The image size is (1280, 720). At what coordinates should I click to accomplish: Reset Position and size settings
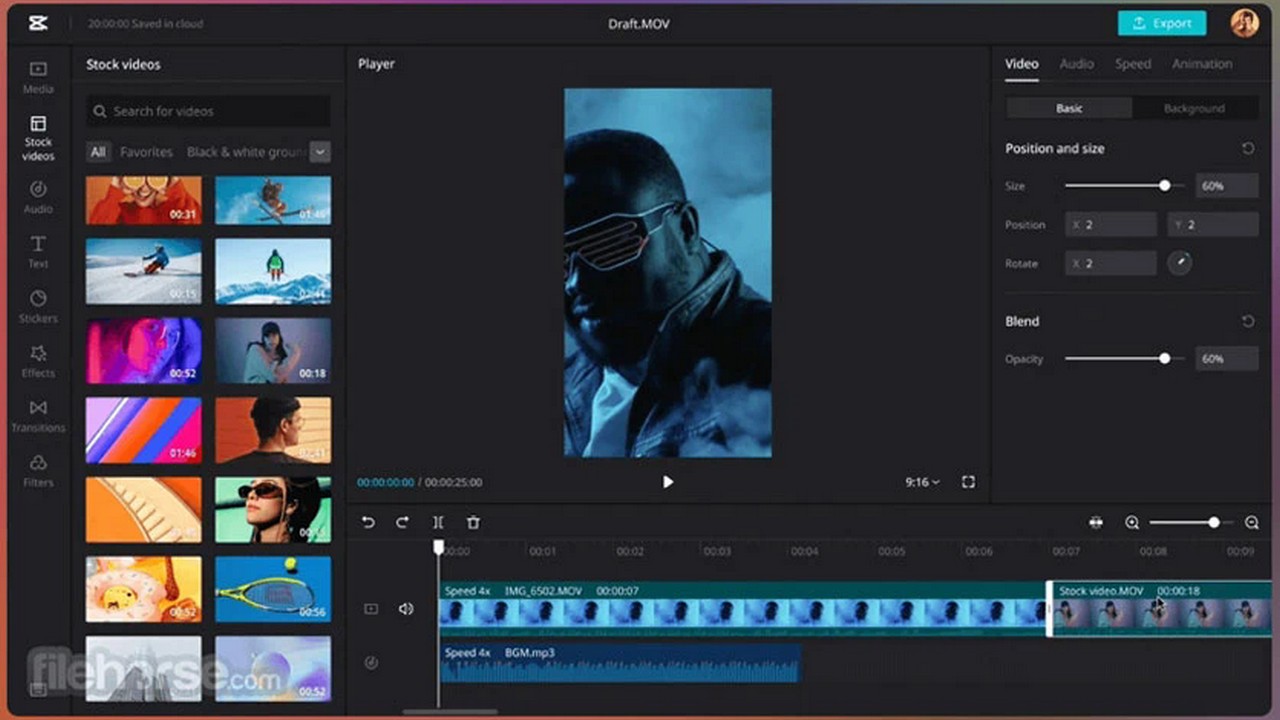(x=1248, y=148)
